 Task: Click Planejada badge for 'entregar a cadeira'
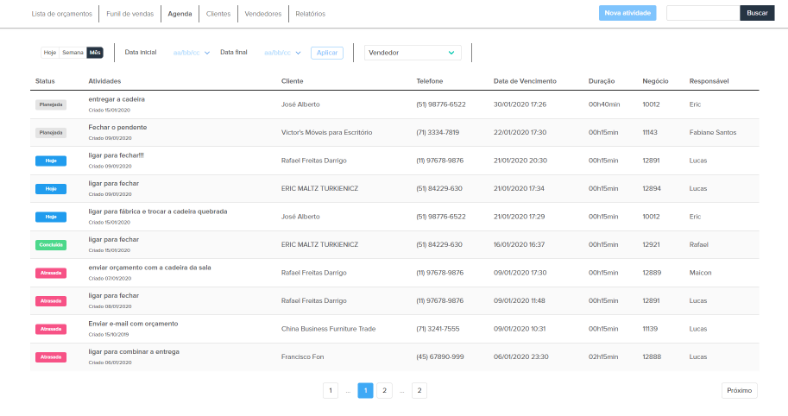pos(50,104)
